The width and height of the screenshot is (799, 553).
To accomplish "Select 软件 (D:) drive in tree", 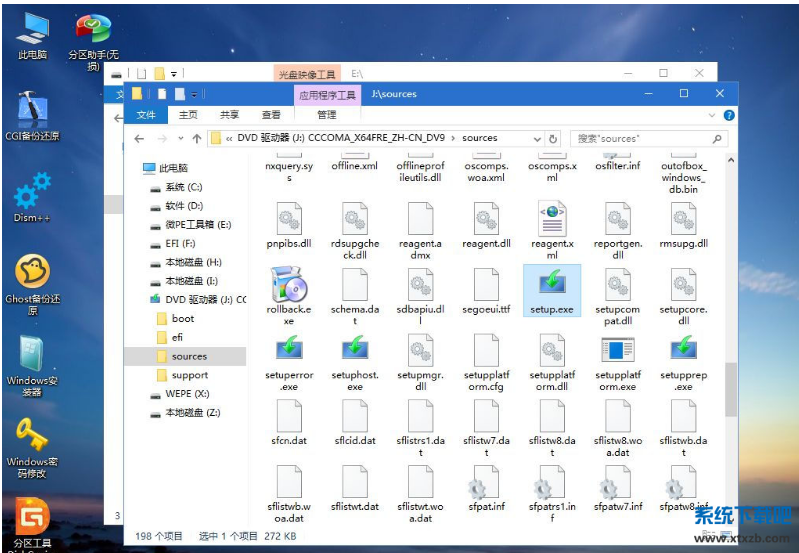I will coord(177,206).
